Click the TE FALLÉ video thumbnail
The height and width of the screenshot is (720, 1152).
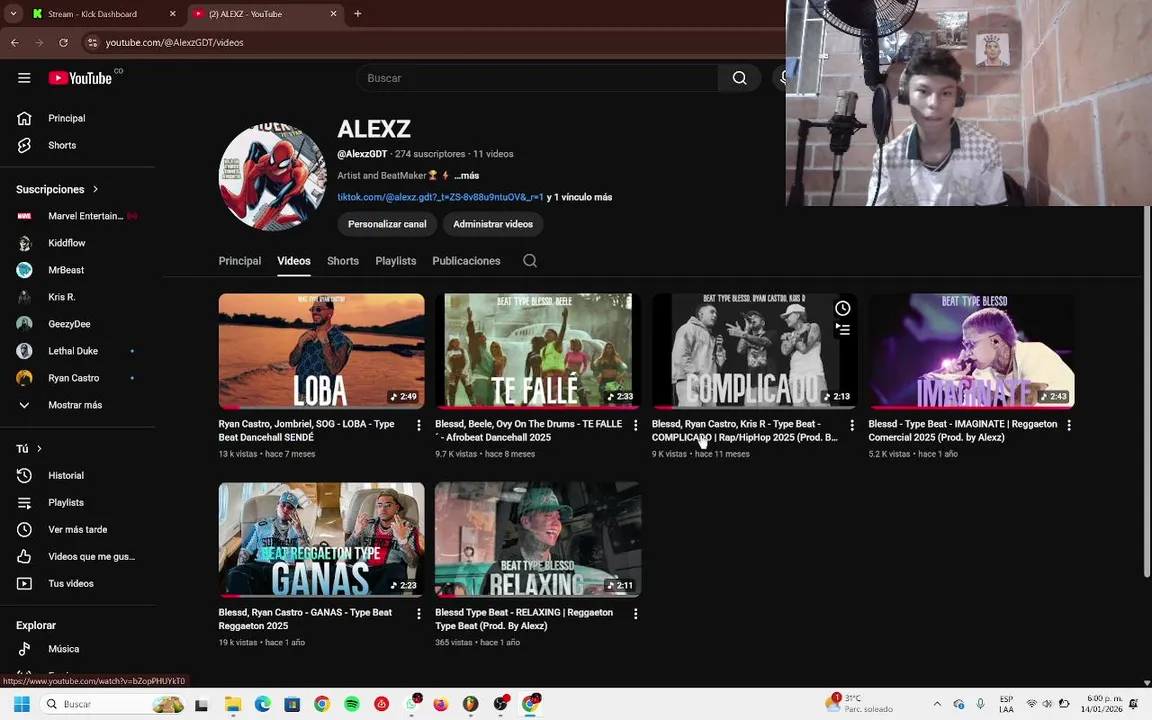538,351
